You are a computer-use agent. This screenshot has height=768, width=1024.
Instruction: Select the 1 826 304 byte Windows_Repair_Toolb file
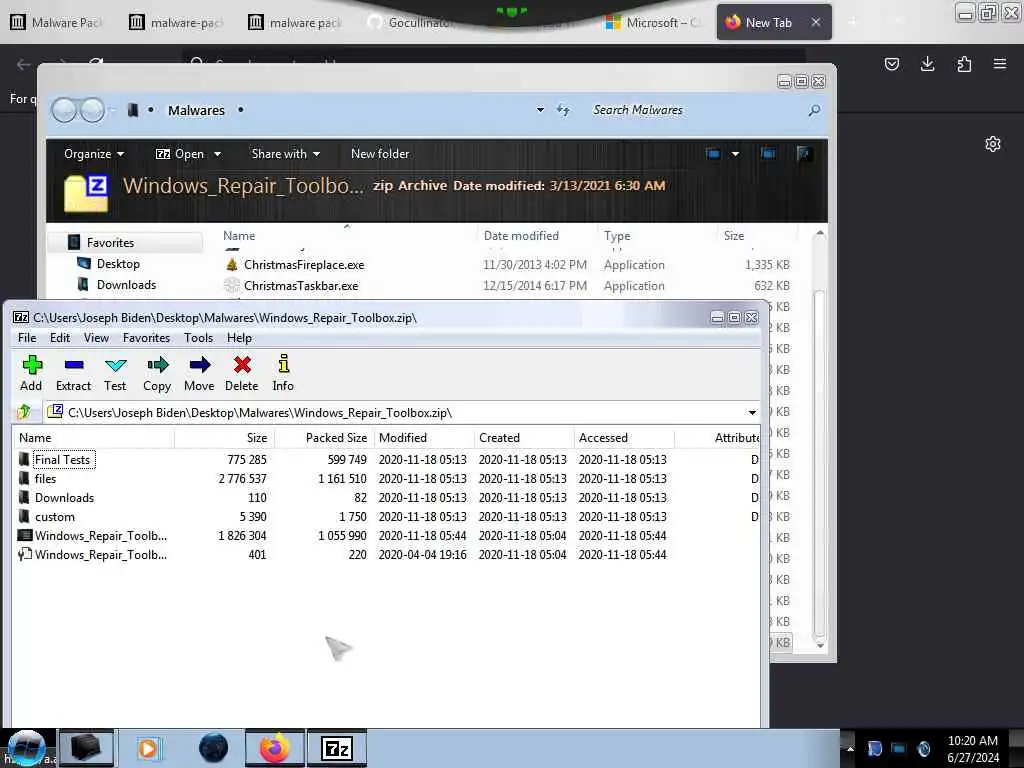click(101, 536)
